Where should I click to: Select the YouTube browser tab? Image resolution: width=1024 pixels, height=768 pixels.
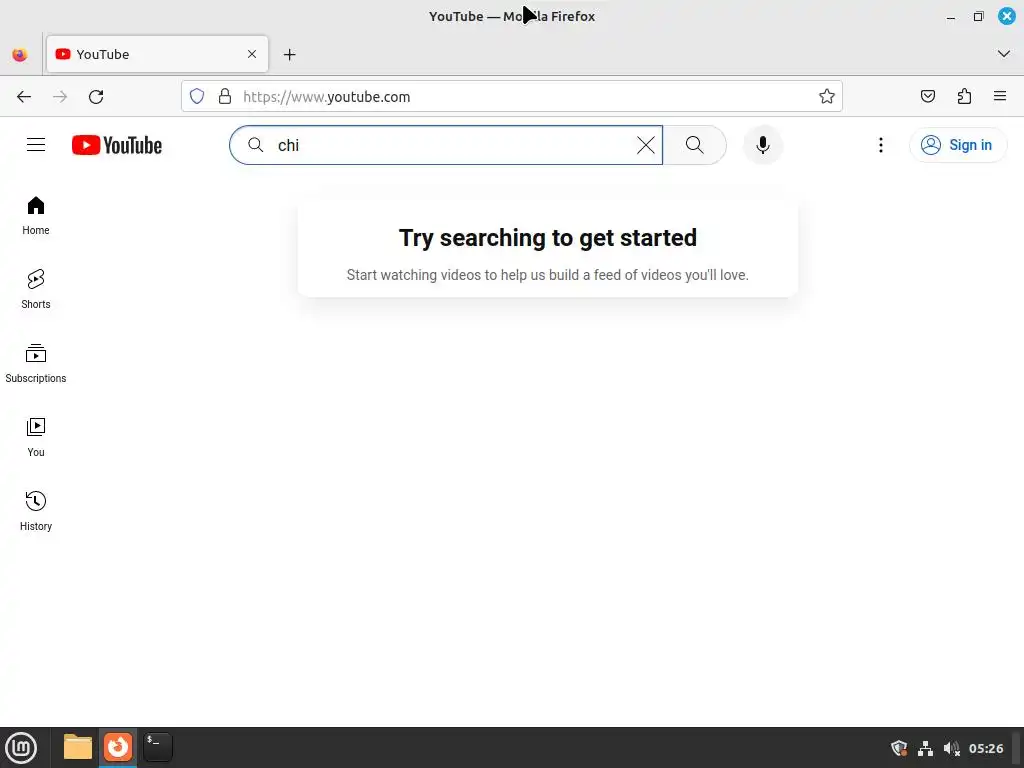click(157, 54)
